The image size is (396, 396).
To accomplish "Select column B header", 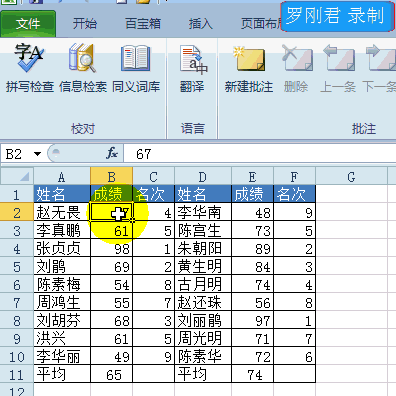I will pyautogui.click(x=111, y=176).
